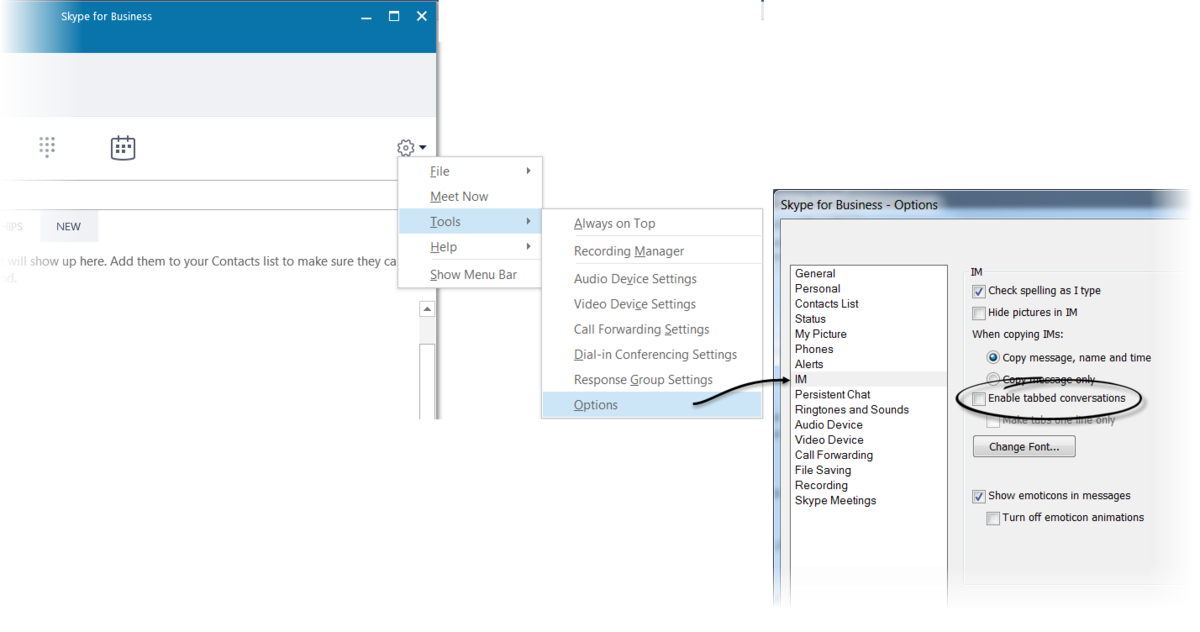Open the Tools submenu

(470, 222)
